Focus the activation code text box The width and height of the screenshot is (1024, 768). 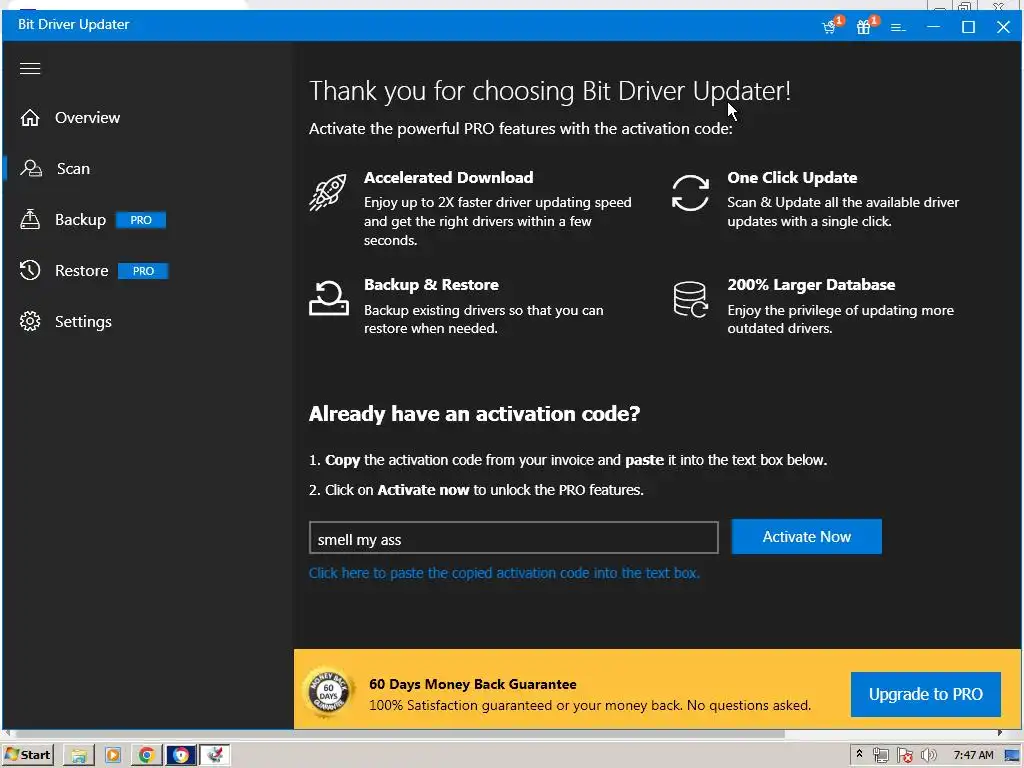coord(513,537)
